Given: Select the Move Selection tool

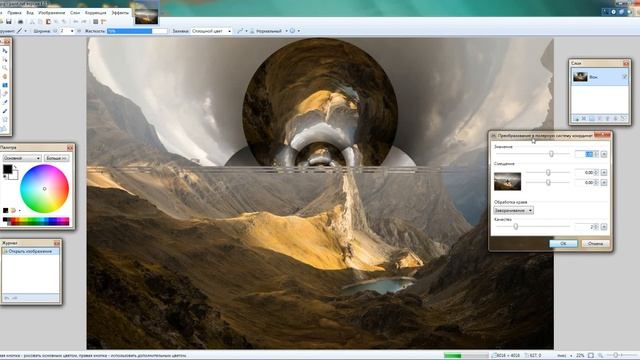Looking at the screenshot, I should pos(5,59).
